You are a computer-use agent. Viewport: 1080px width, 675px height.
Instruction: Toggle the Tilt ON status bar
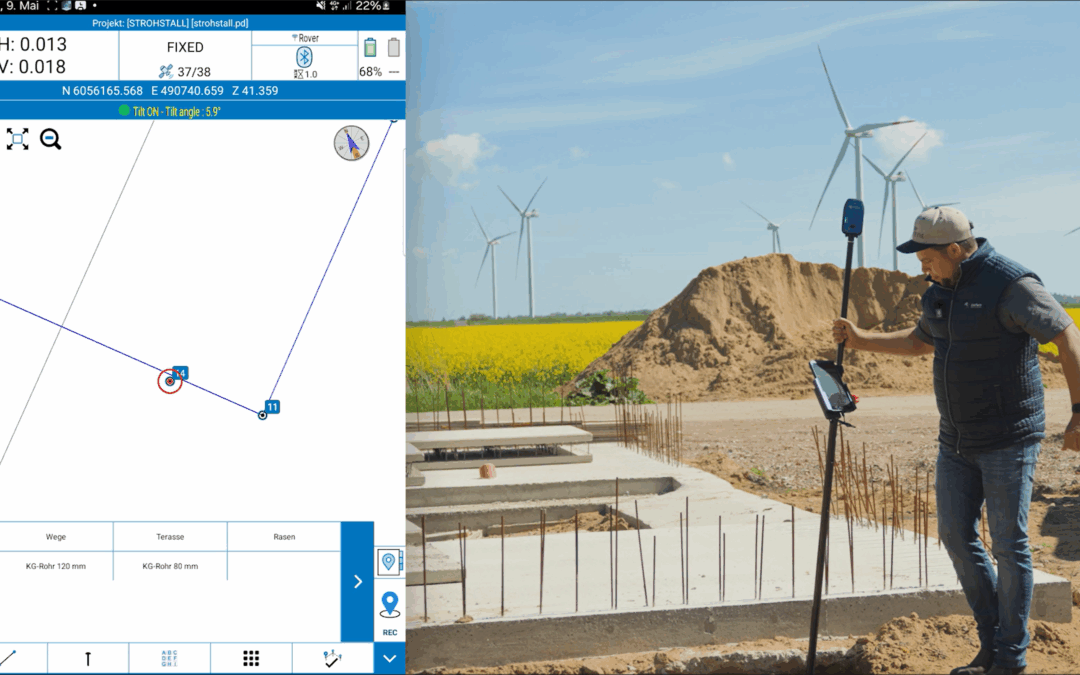202,111
